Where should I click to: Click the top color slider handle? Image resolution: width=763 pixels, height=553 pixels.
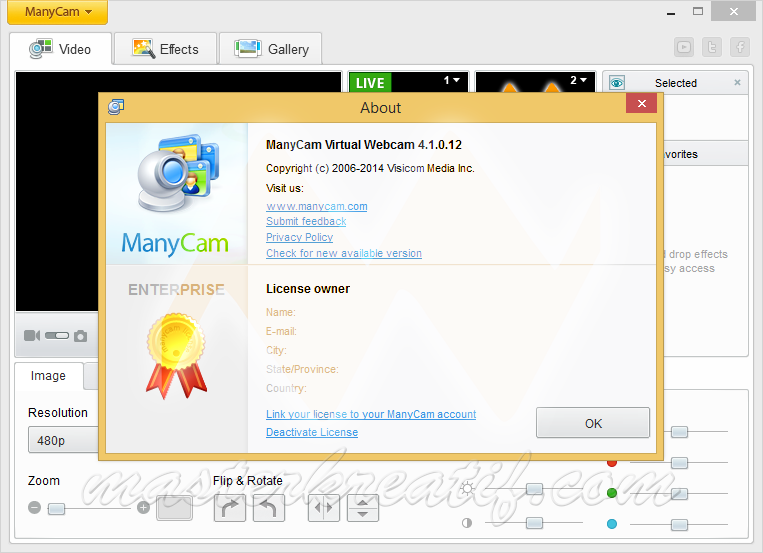679,432
